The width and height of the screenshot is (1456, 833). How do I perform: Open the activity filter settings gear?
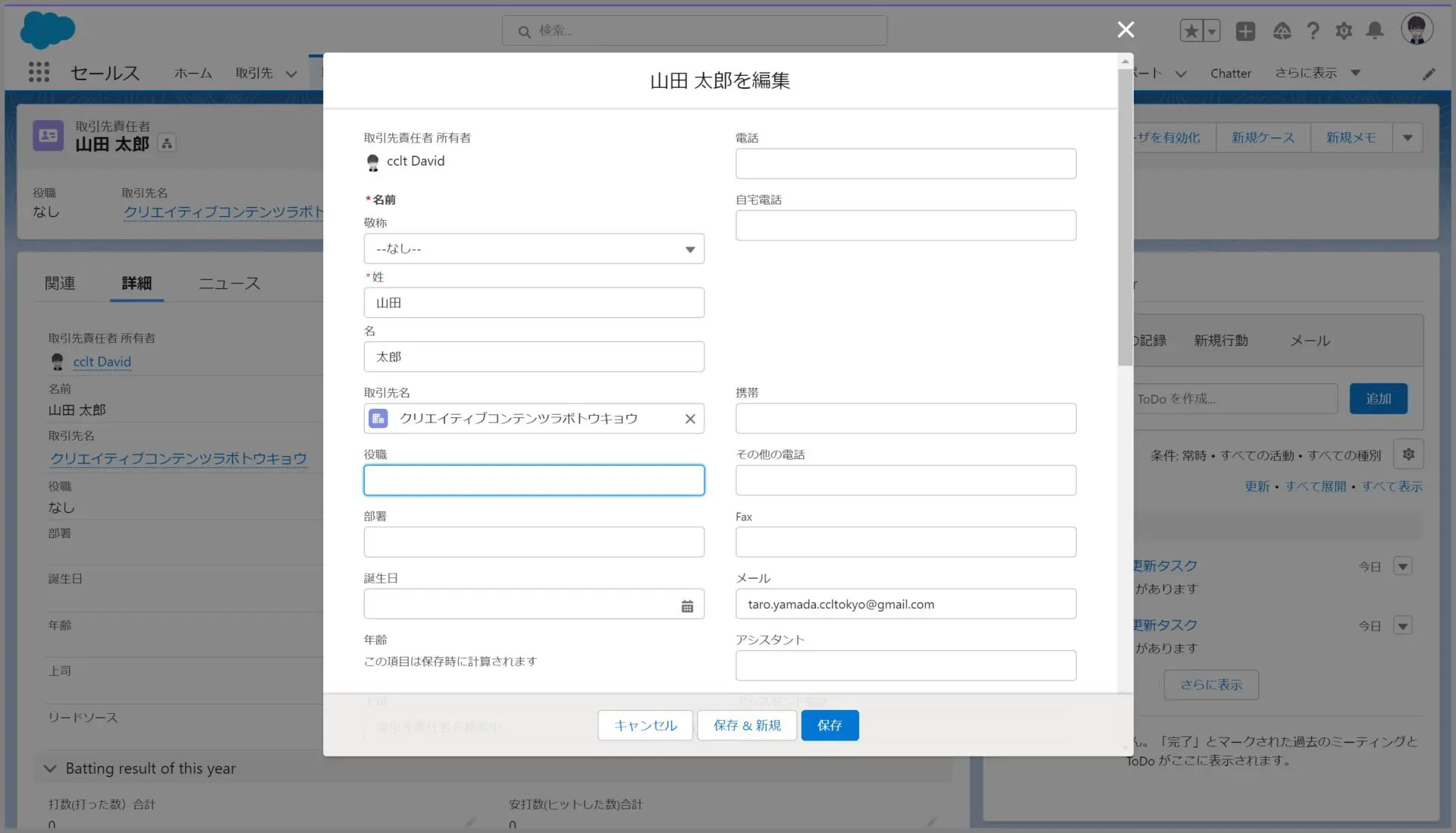click(1408, 454)
